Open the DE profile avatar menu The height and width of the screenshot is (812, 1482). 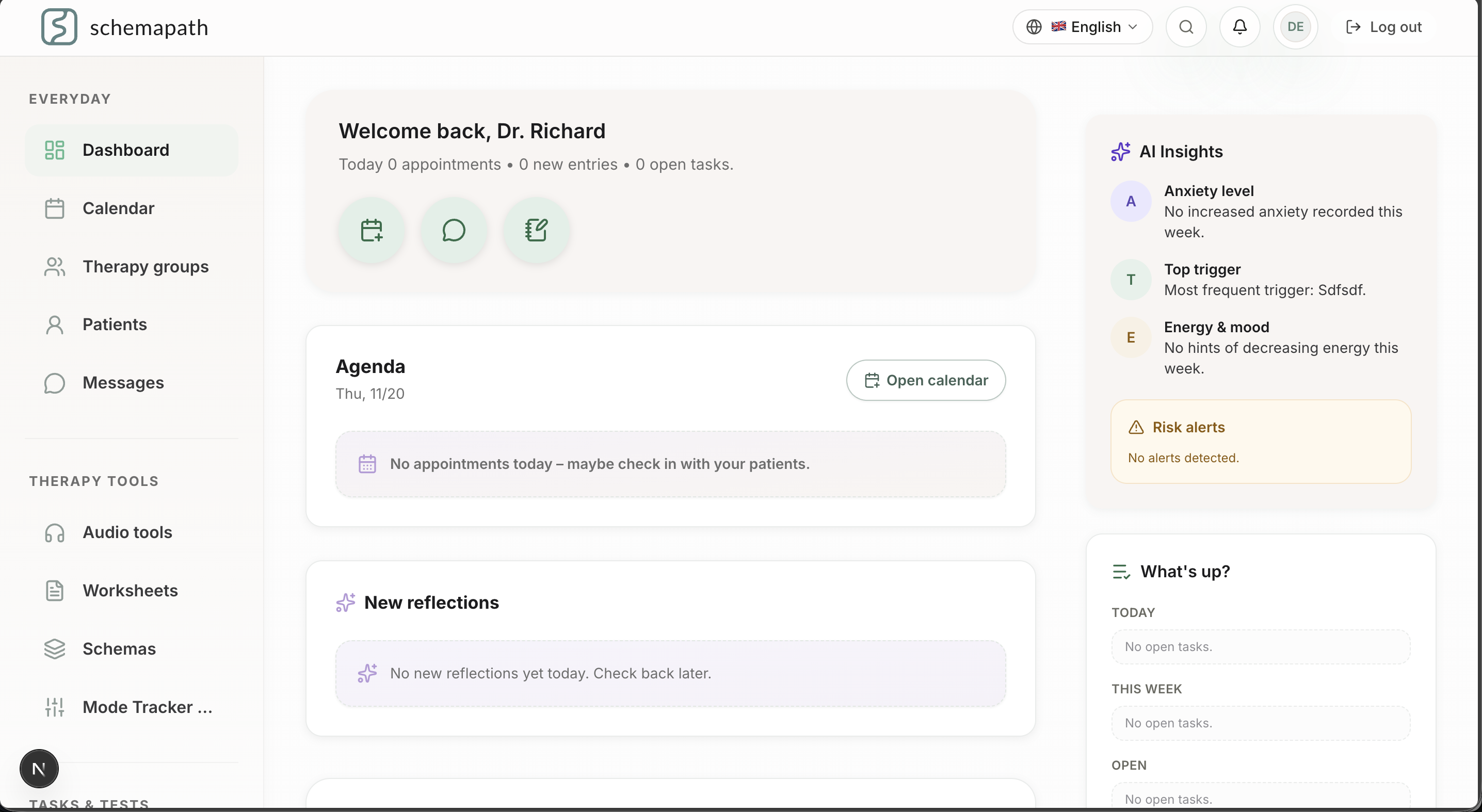coord(1295,26)
